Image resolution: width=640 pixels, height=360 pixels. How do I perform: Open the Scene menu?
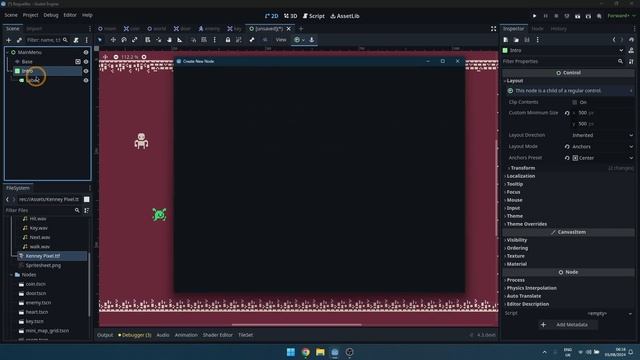point(11,15)
